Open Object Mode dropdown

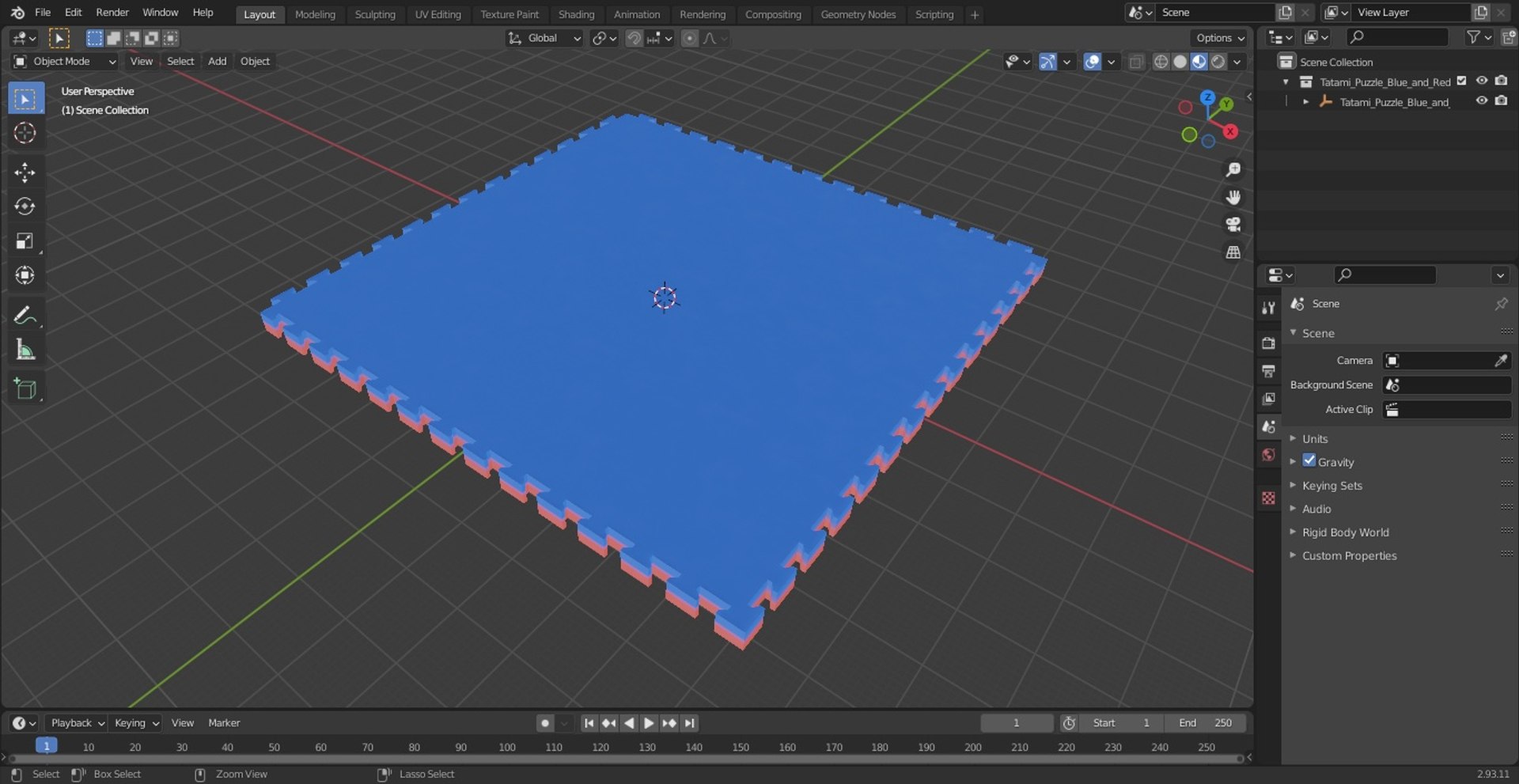(65, 62)
